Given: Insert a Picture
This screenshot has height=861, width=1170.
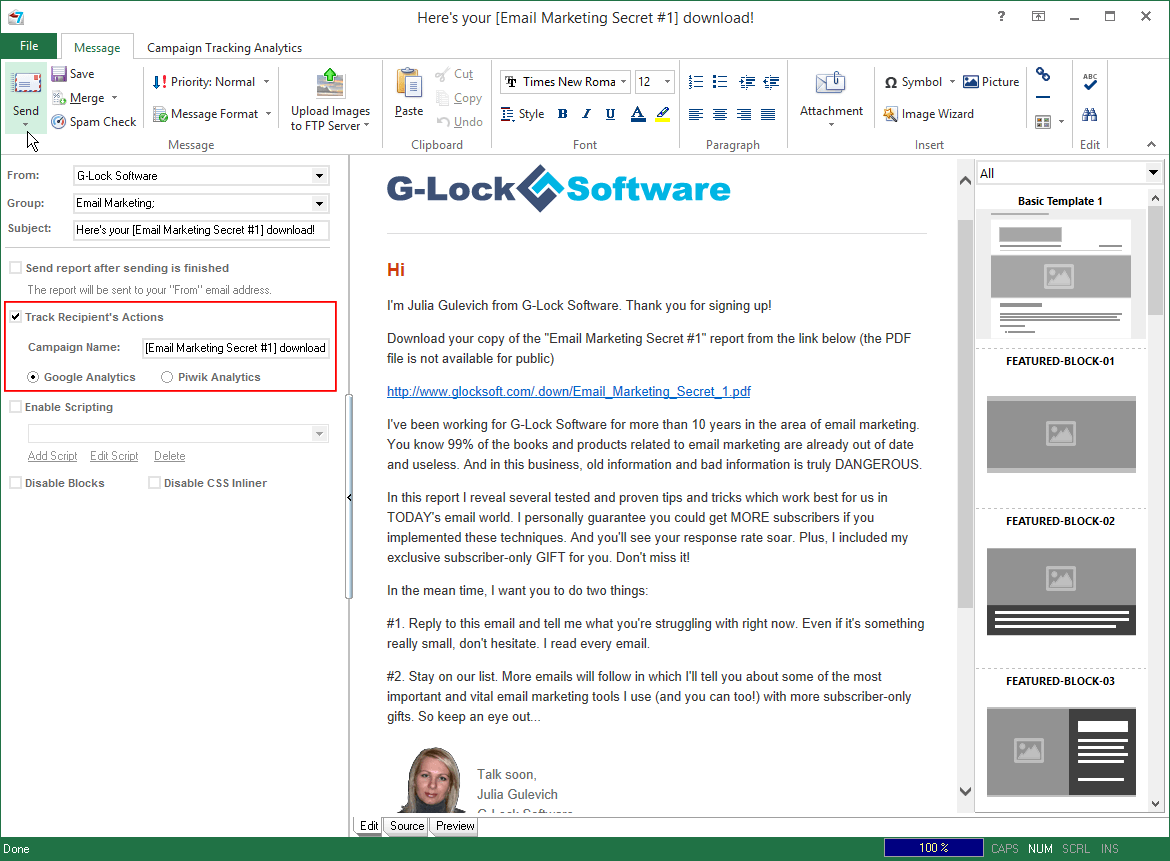Looking at the screenshot, I should [991, 82].
